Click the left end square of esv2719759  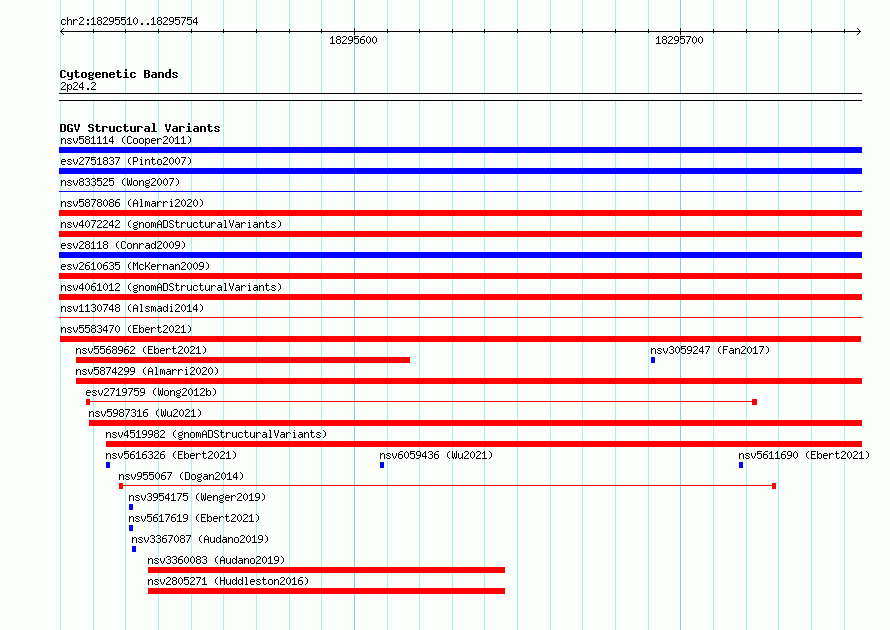(x=88, y=402)
